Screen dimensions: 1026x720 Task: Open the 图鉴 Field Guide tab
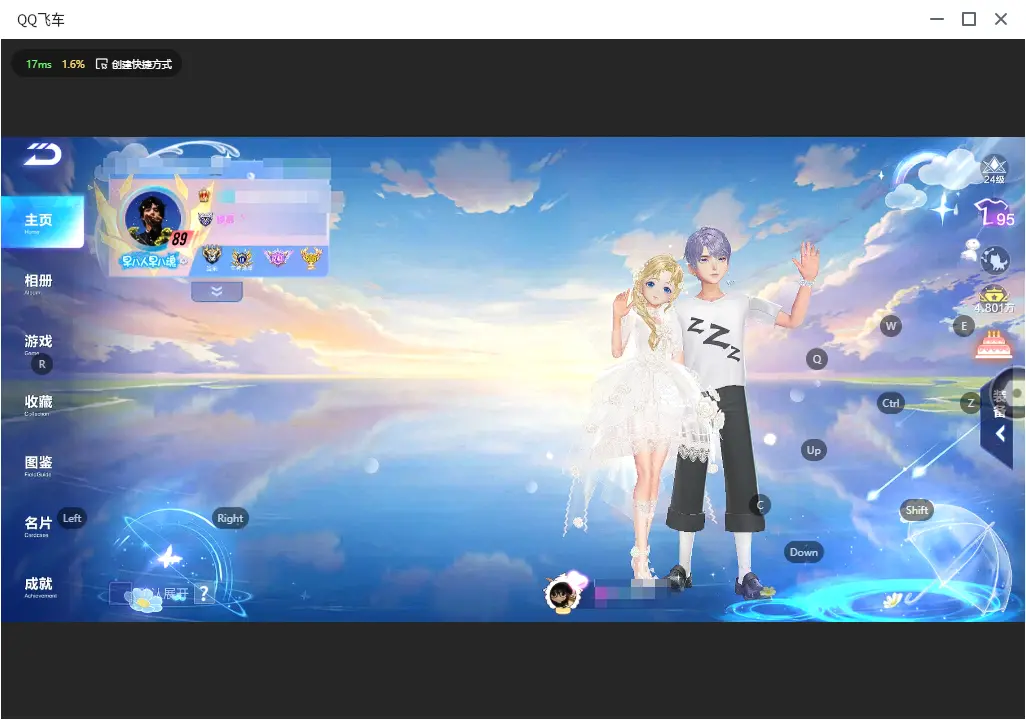38,465
